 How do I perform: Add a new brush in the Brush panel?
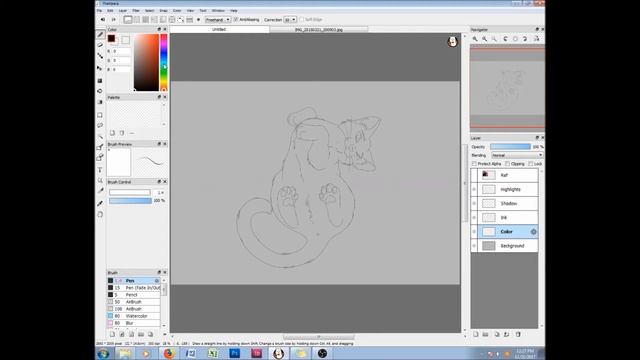click(x=112, y=334)
